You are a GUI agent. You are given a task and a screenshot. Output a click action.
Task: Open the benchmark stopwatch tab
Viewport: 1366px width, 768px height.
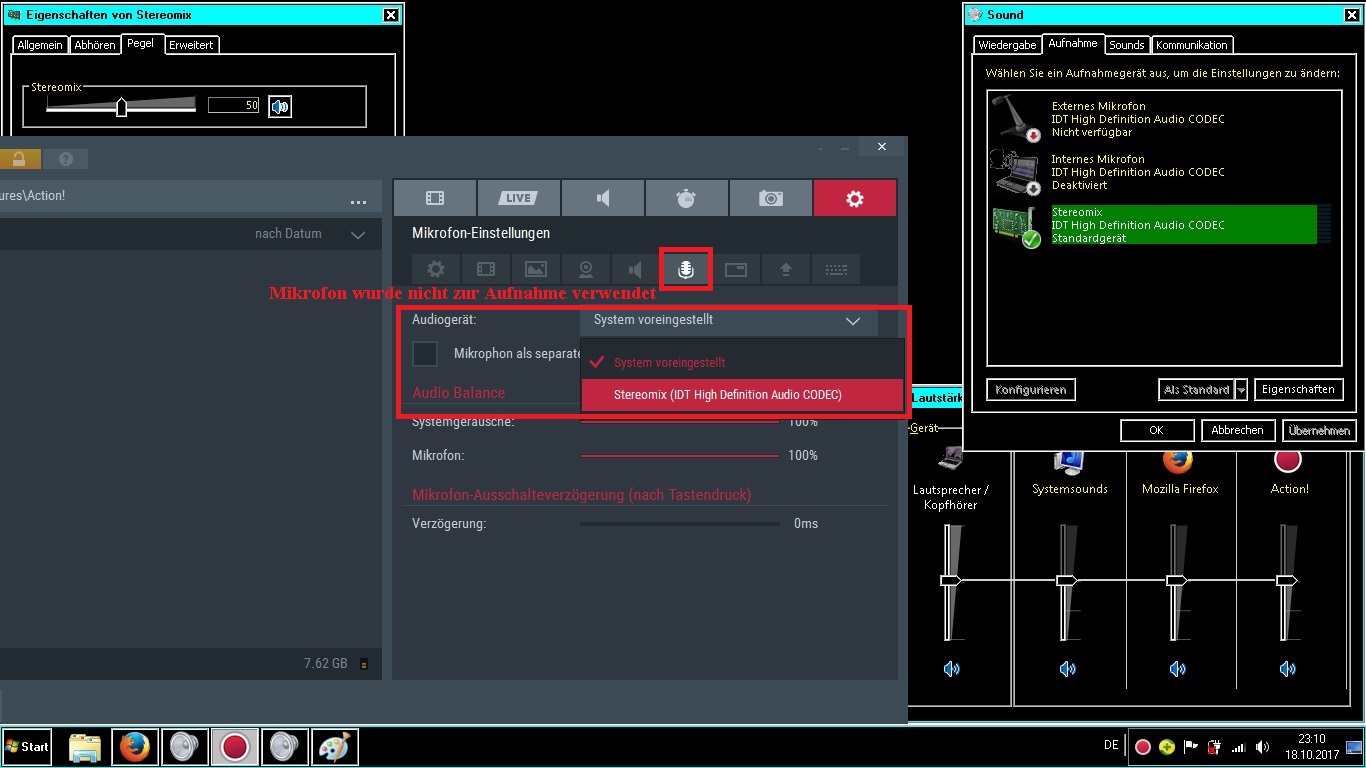(x=686, y=198)
